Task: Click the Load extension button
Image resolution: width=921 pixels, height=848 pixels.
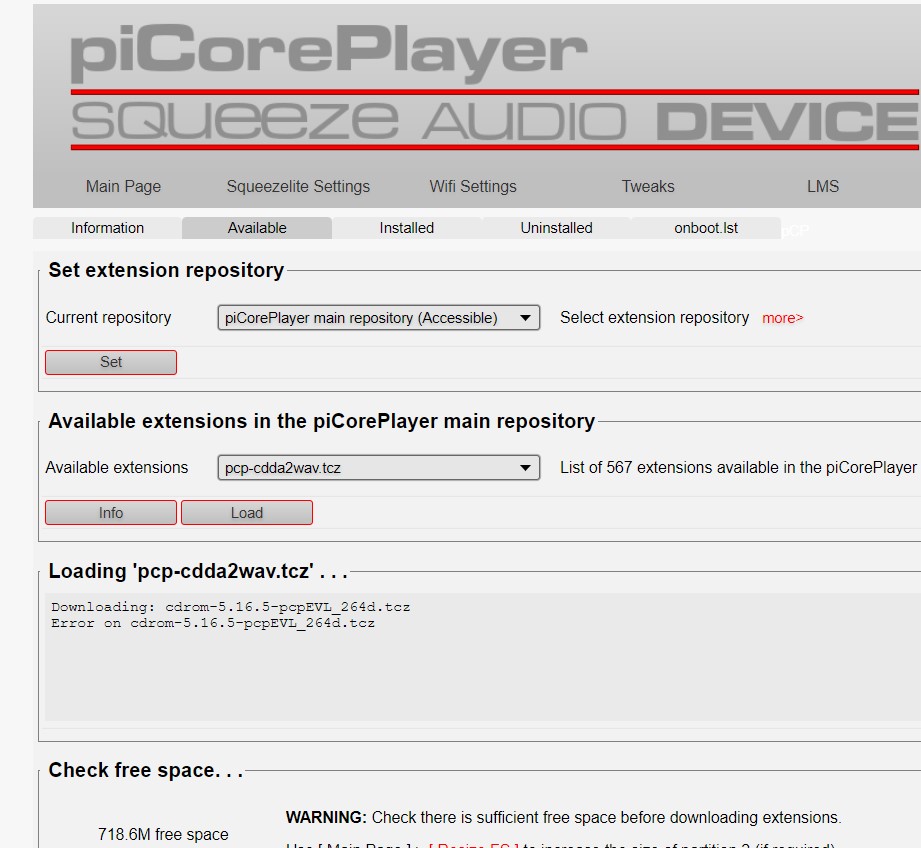Action: click(x=247, y=513)
